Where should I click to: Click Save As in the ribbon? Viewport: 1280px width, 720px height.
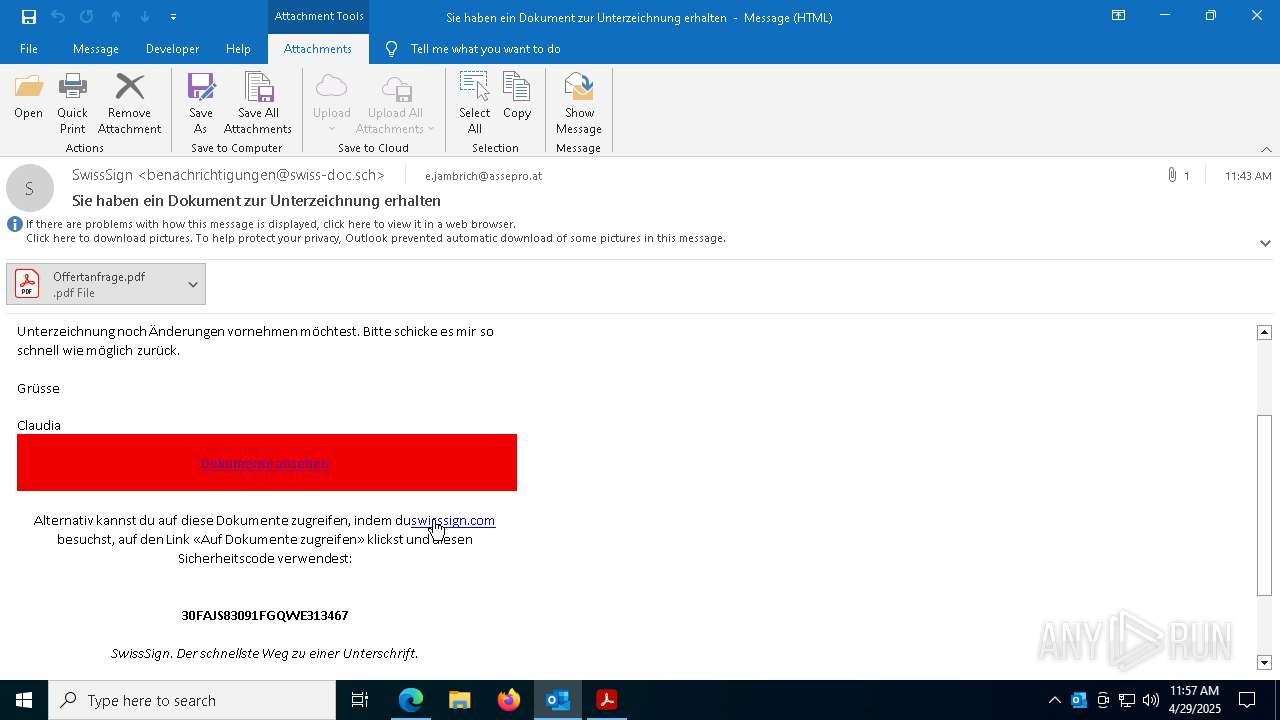200,103
